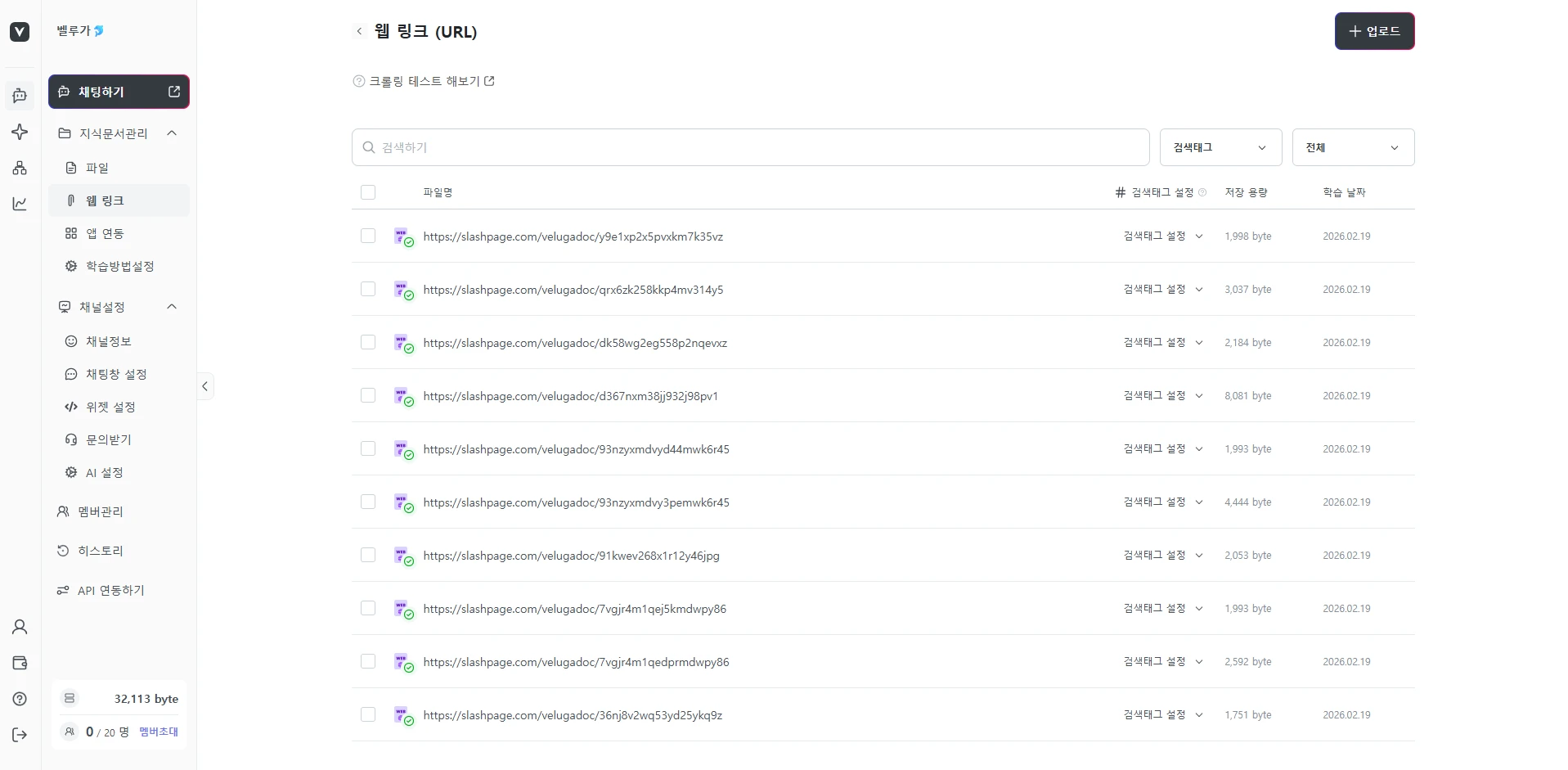Open the sparkle AI icon in left rail

pos(20,132)
